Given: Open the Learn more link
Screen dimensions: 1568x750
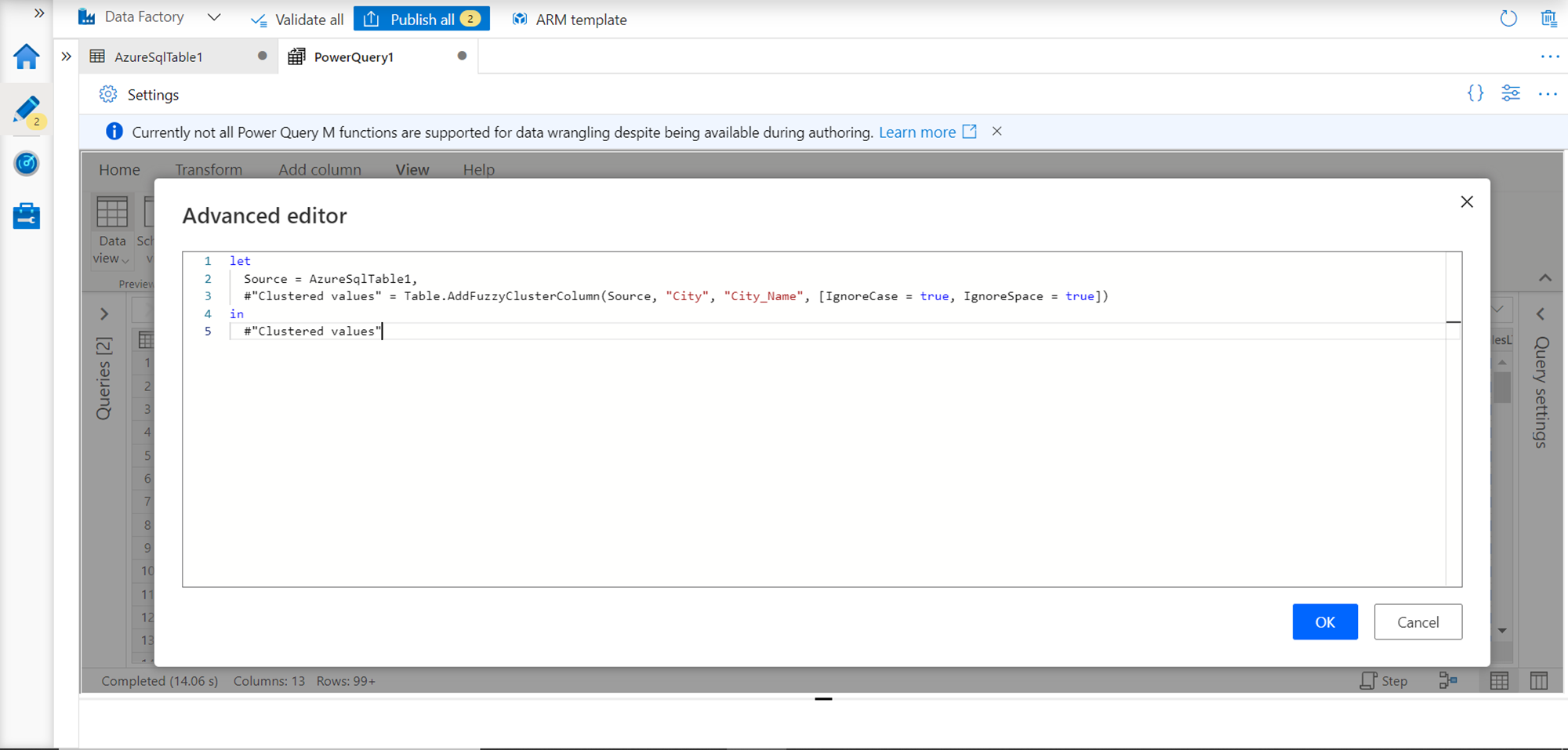Looking at the screenshot, I should point(917,132).
